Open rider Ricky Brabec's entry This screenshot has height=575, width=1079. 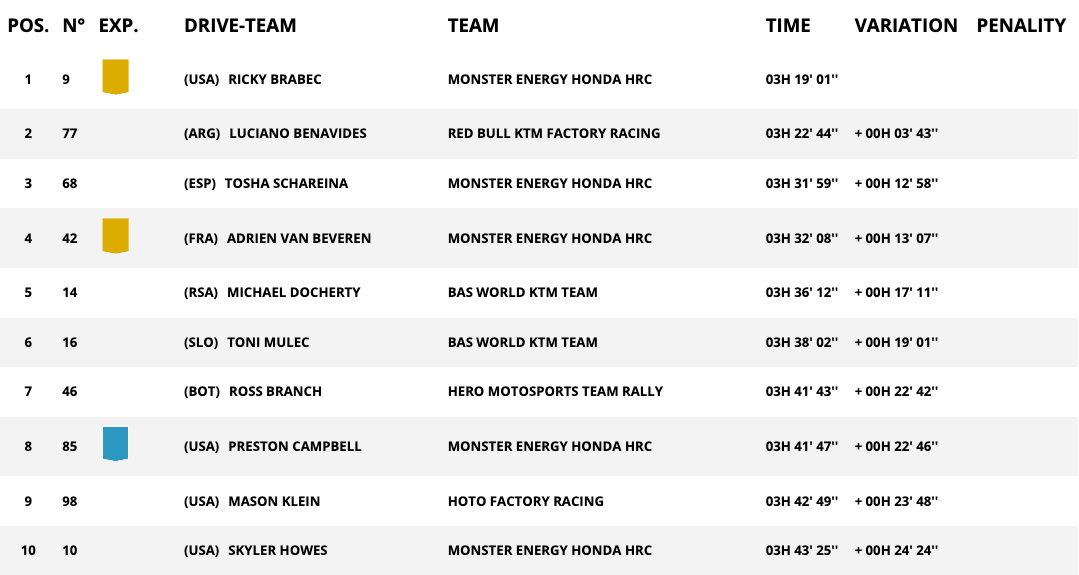pyautogui.click(x=275, y=79)
